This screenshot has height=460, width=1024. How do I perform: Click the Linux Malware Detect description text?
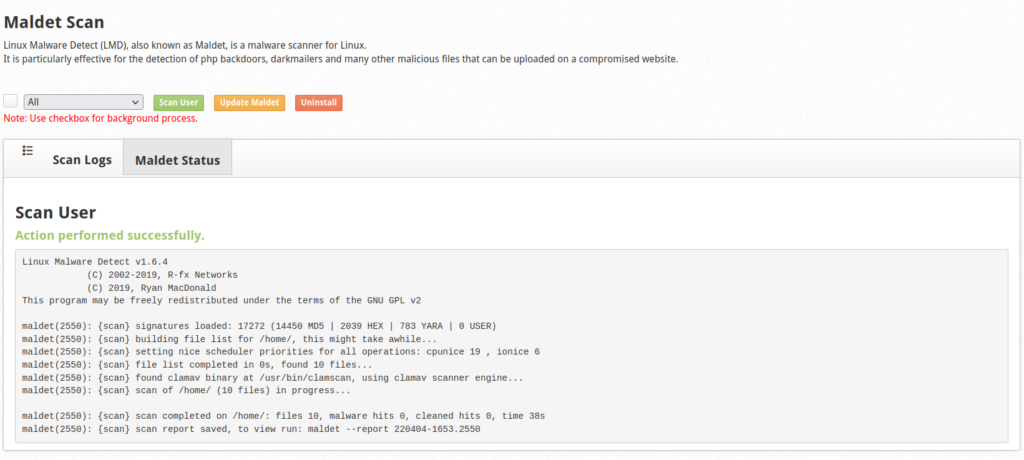186,45
